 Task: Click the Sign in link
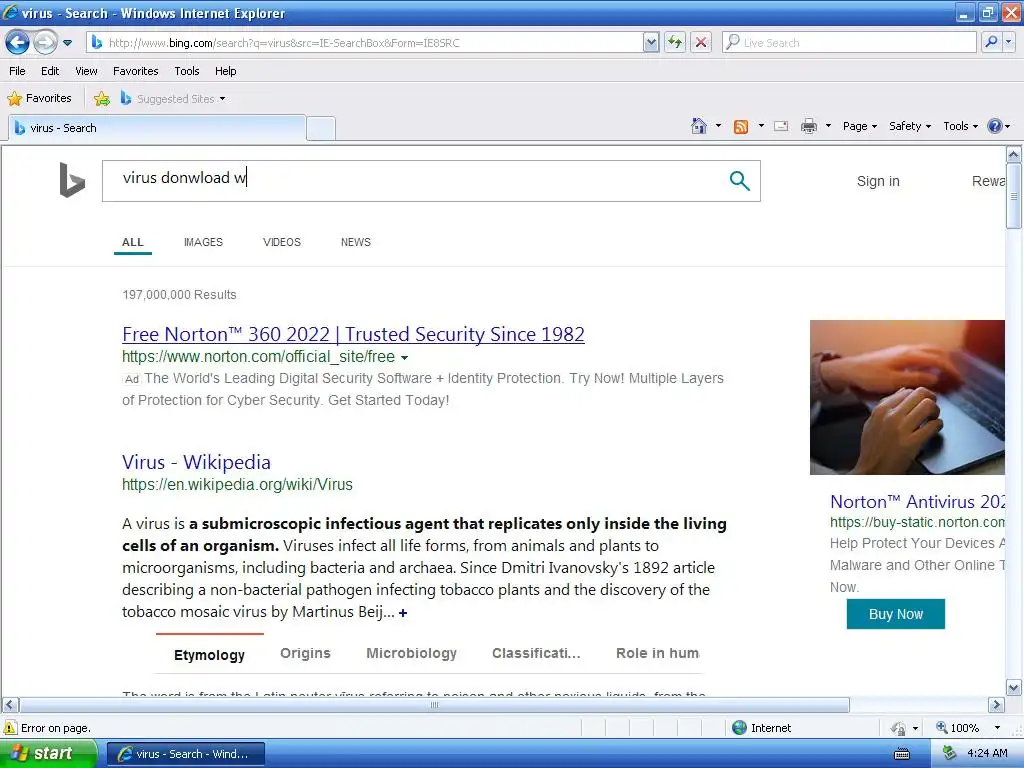[x=878, y=182]
